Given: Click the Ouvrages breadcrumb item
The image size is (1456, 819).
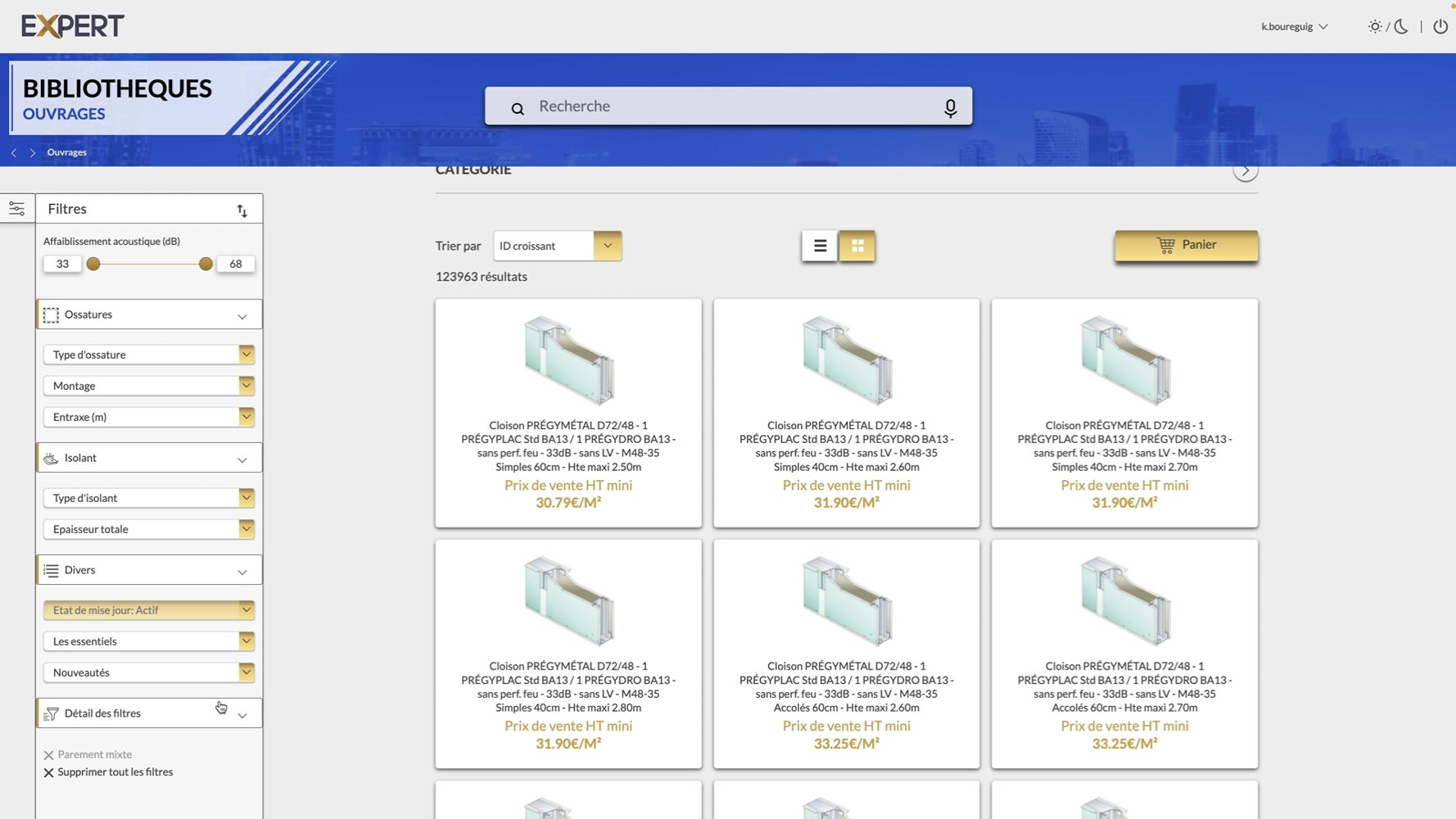Looking at the screenshot, I should pyautogui.click(x=66, y=152).
